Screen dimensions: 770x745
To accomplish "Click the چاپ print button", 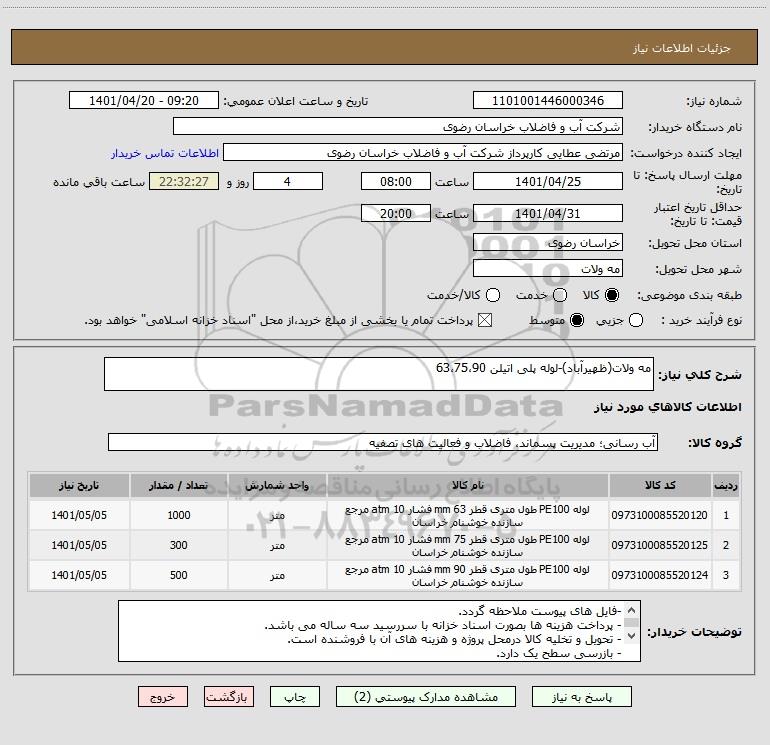I will (x=295, y=697).
